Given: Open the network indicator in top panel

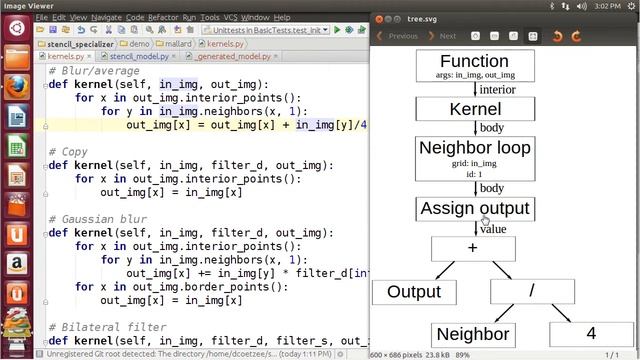Looking at the screenshot, I should point(565,6).
